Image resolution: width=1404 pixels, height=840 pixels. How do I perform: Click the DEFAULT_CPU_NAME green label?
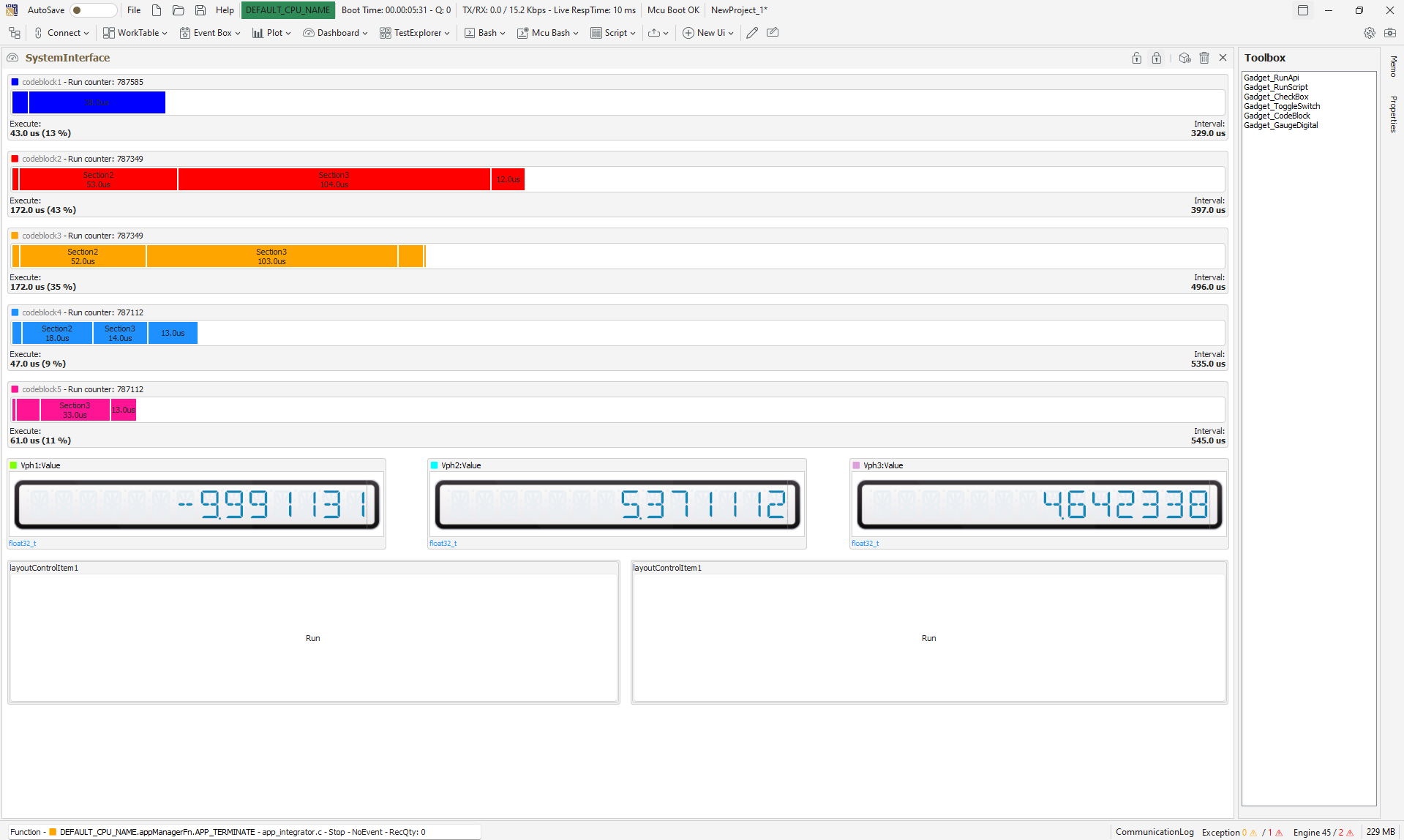click(288, 10)
